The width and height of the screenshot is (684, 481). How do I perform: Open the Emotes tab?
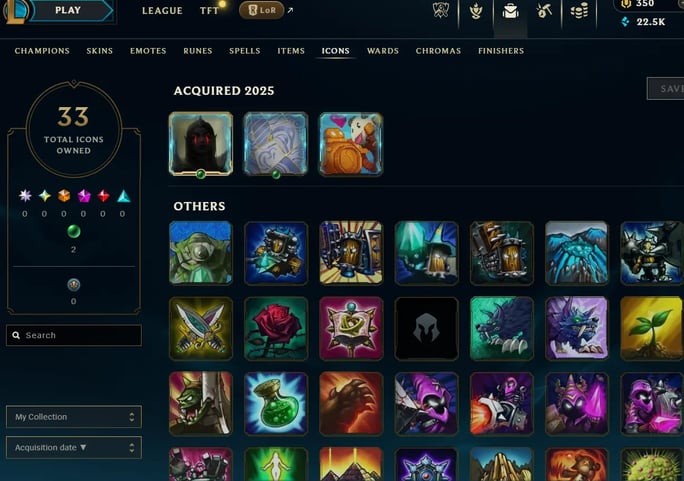tap(148, 51)
